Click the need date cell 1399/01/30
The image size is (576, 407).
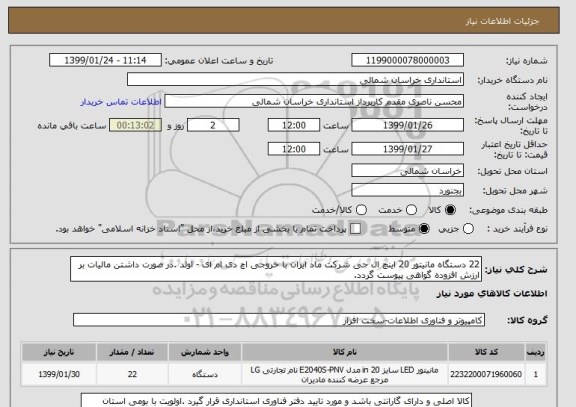click(59, 374)
